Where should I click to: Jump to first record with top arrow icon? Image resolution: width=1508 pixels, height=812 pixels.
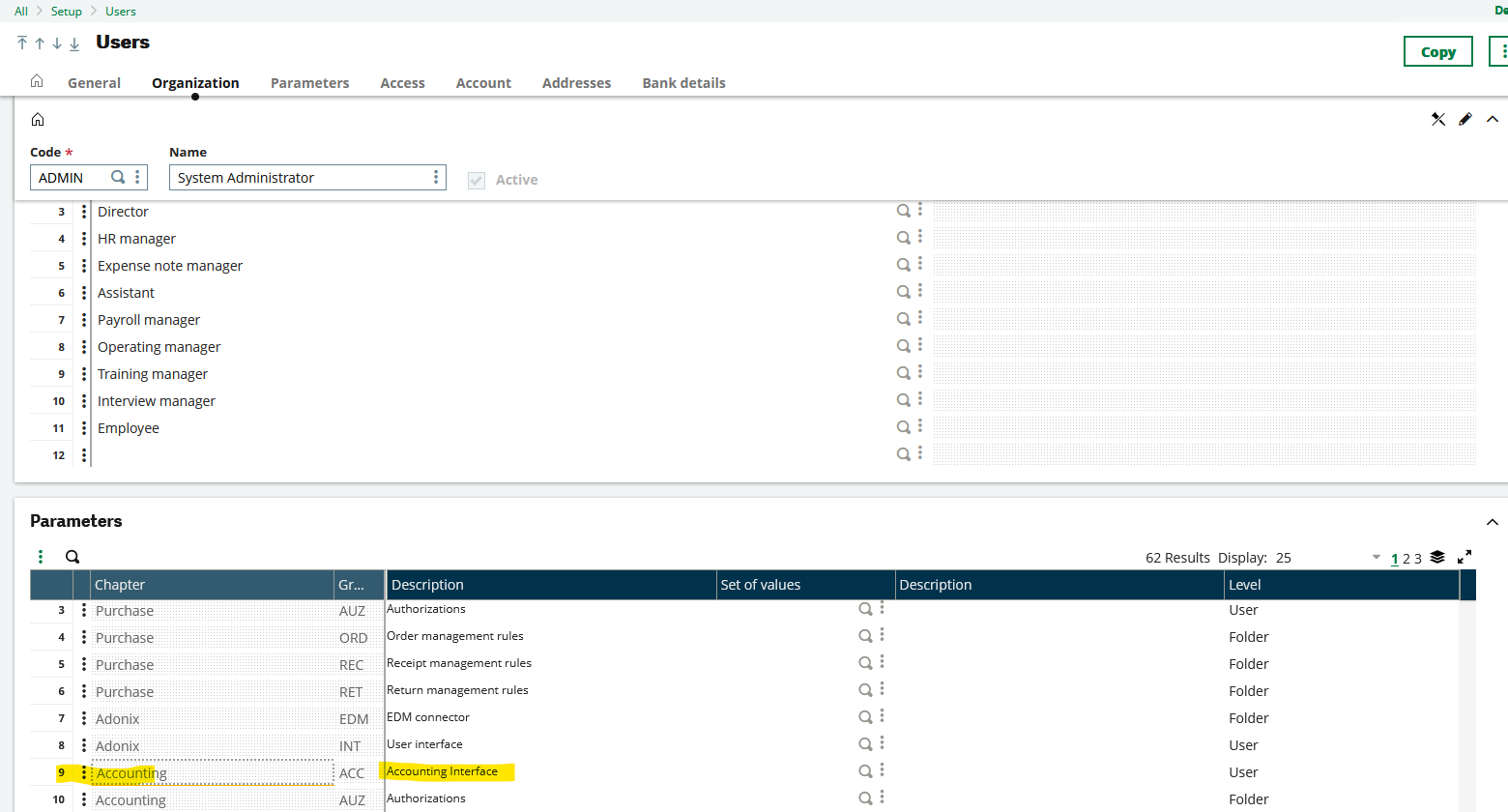pyautogui.click(x=21, y=43)
